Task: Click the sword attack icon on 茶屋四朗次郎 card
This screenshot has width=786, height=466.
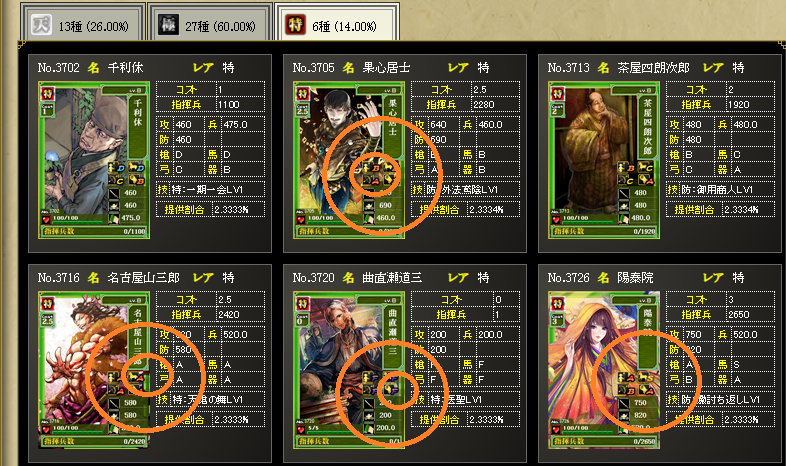Action: tap(624, 193)
